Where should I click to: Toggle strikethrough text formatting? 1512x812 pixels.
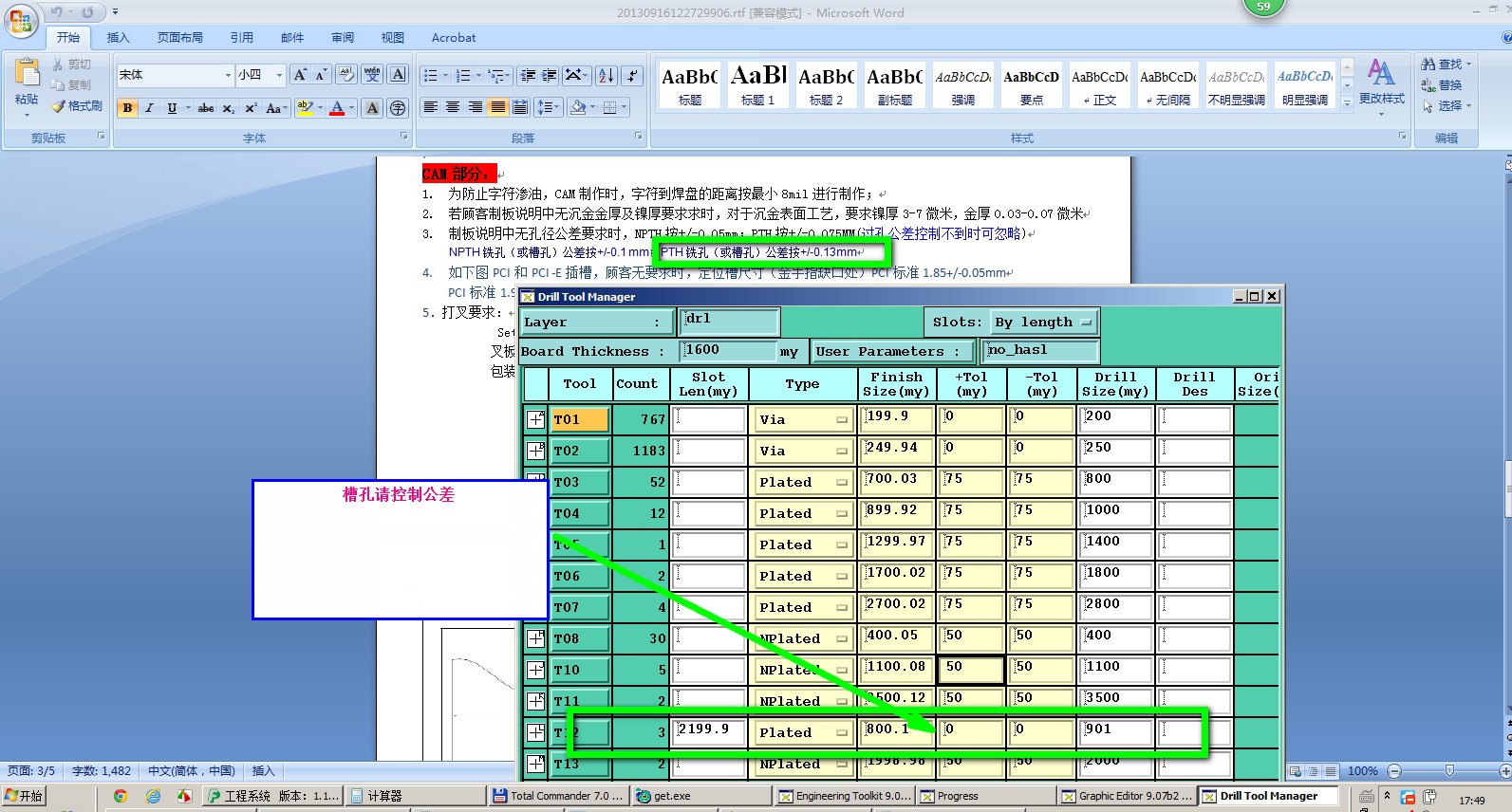coord(206,108)
